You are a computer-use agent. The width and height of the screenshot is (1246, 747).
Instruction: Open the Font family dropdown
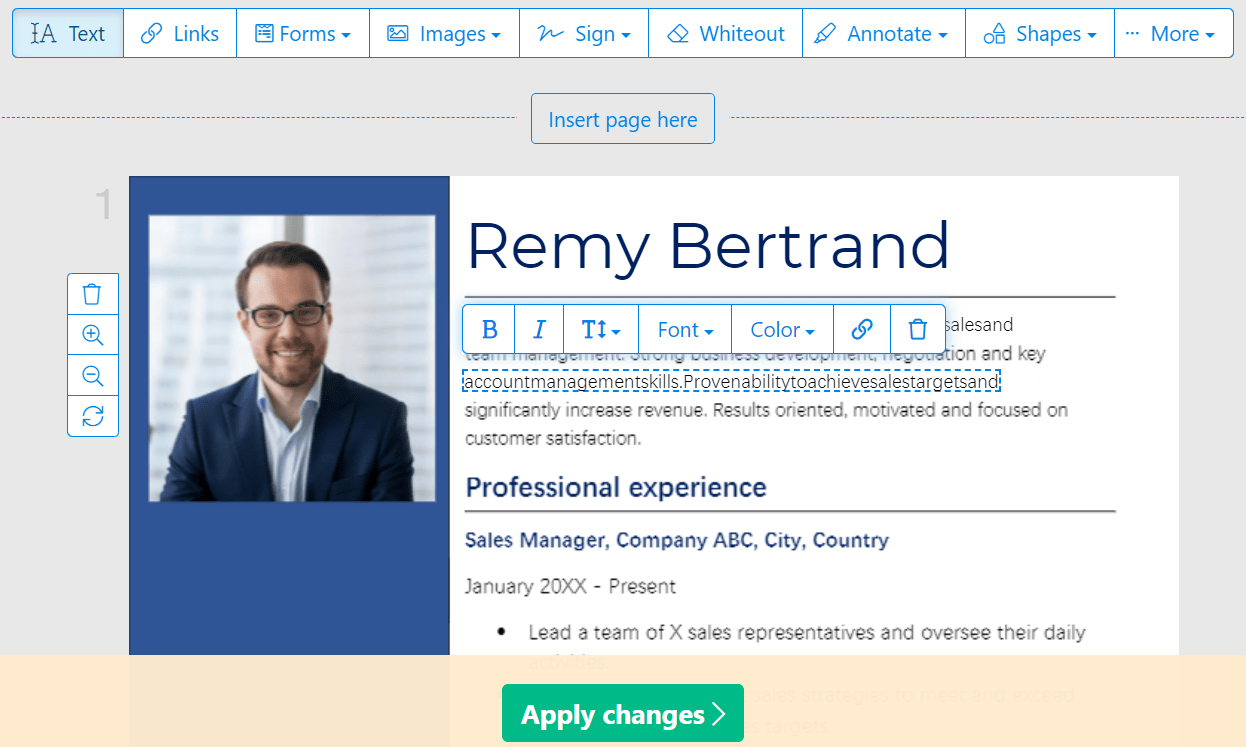[684, 329]
